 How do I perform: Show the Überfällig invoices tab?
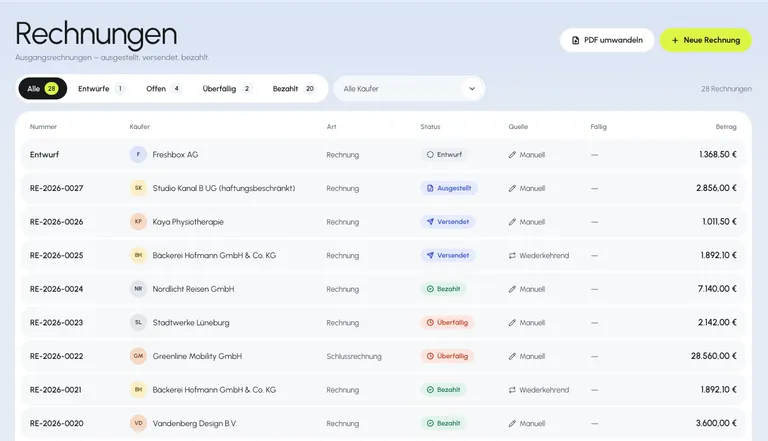(x=226, y=89)
